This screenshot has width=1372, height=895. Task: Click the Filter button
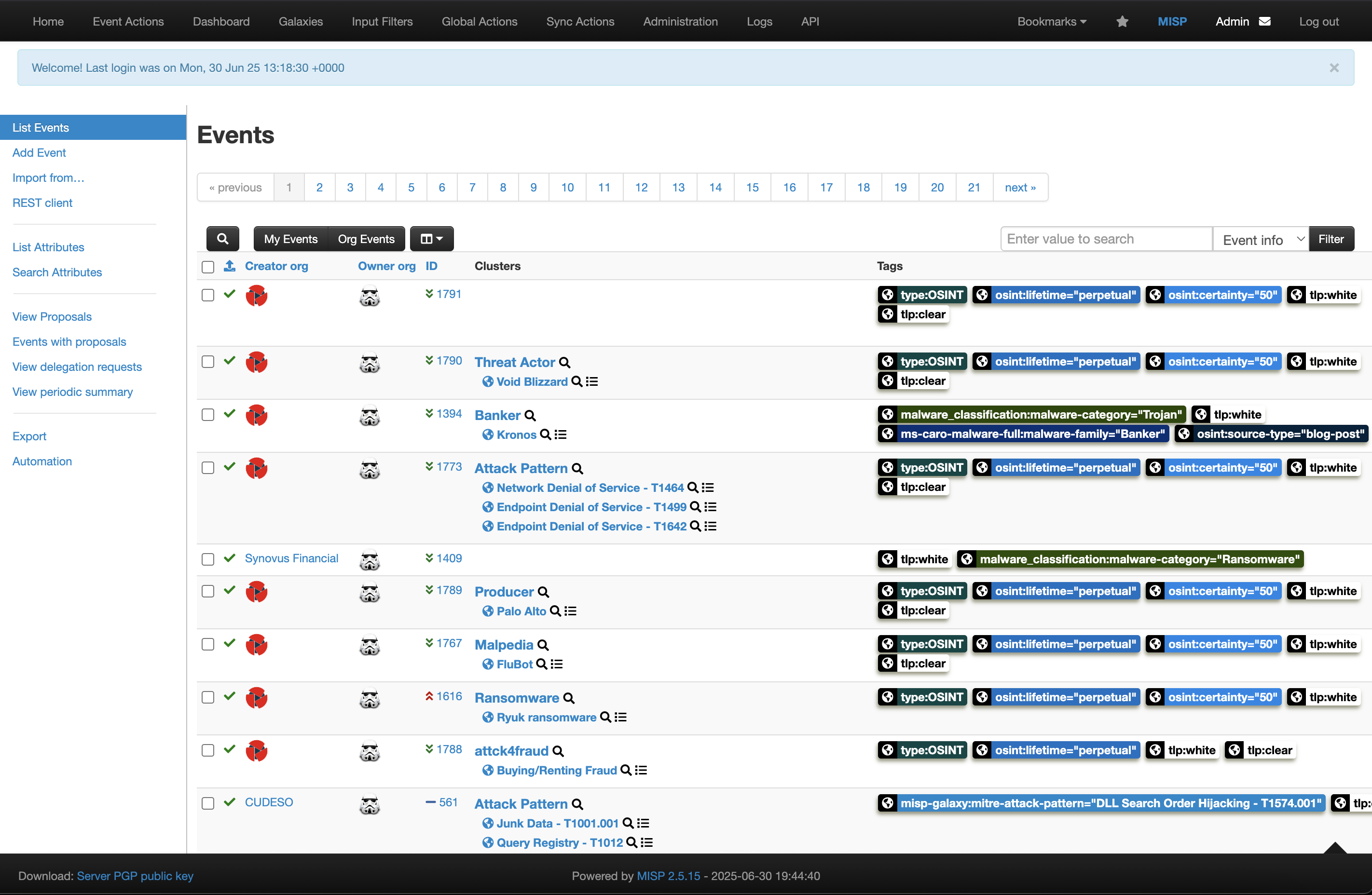(x=1331, y=239)
